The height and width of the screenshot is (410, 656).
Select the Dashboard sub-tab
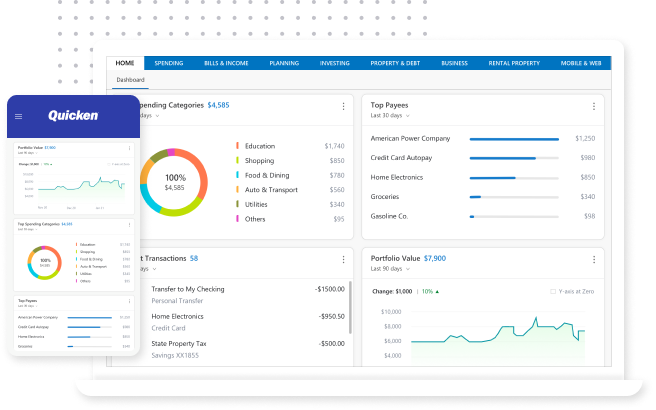coord(130,79)
